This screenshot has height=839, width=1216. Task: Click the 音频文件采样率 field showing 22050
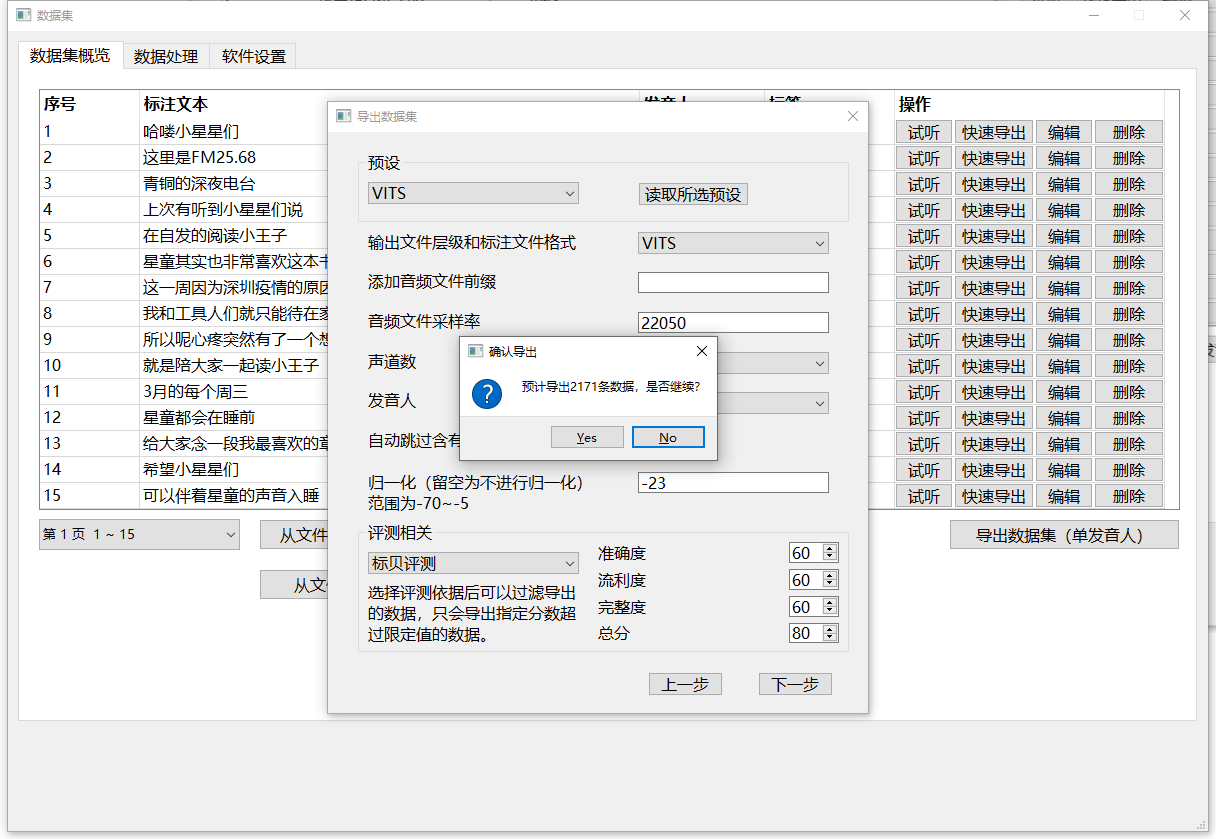733,322
